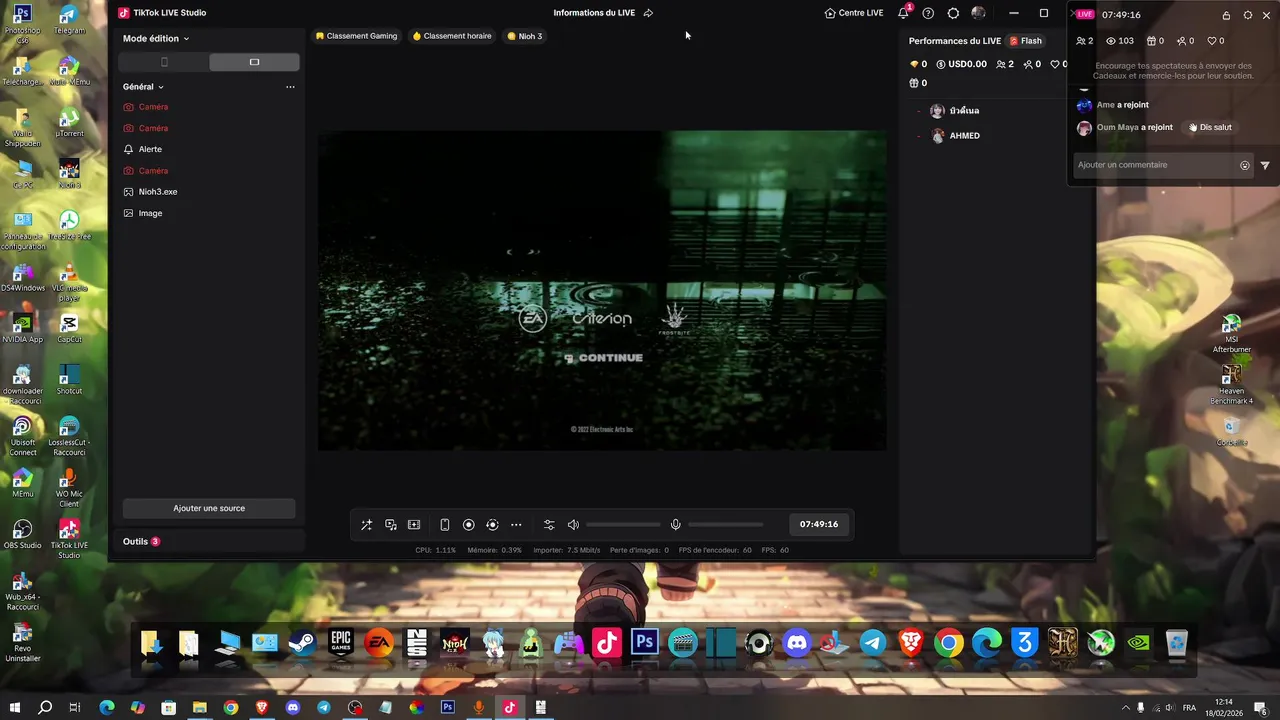Open Centre LIVE
The image size is (1280, 720).
[854, 13]
